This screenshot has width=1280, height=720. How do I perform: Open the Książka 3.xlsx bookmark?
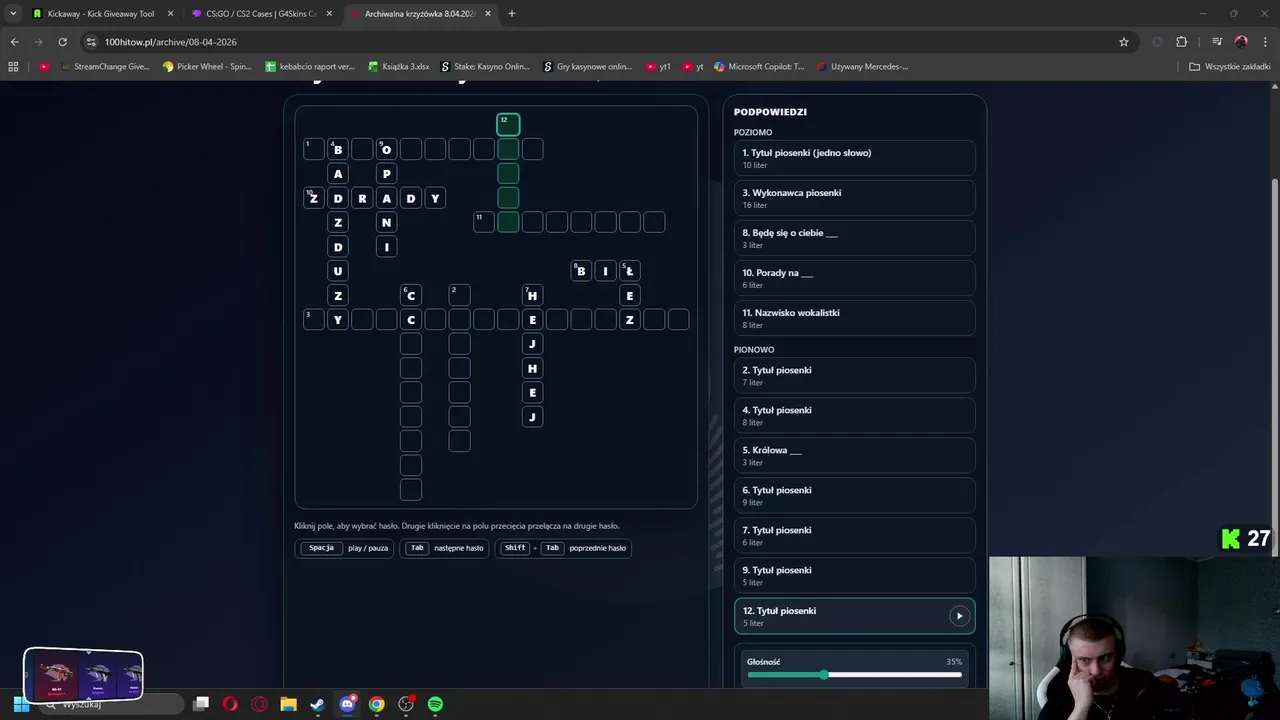click(x=399, y=67)
